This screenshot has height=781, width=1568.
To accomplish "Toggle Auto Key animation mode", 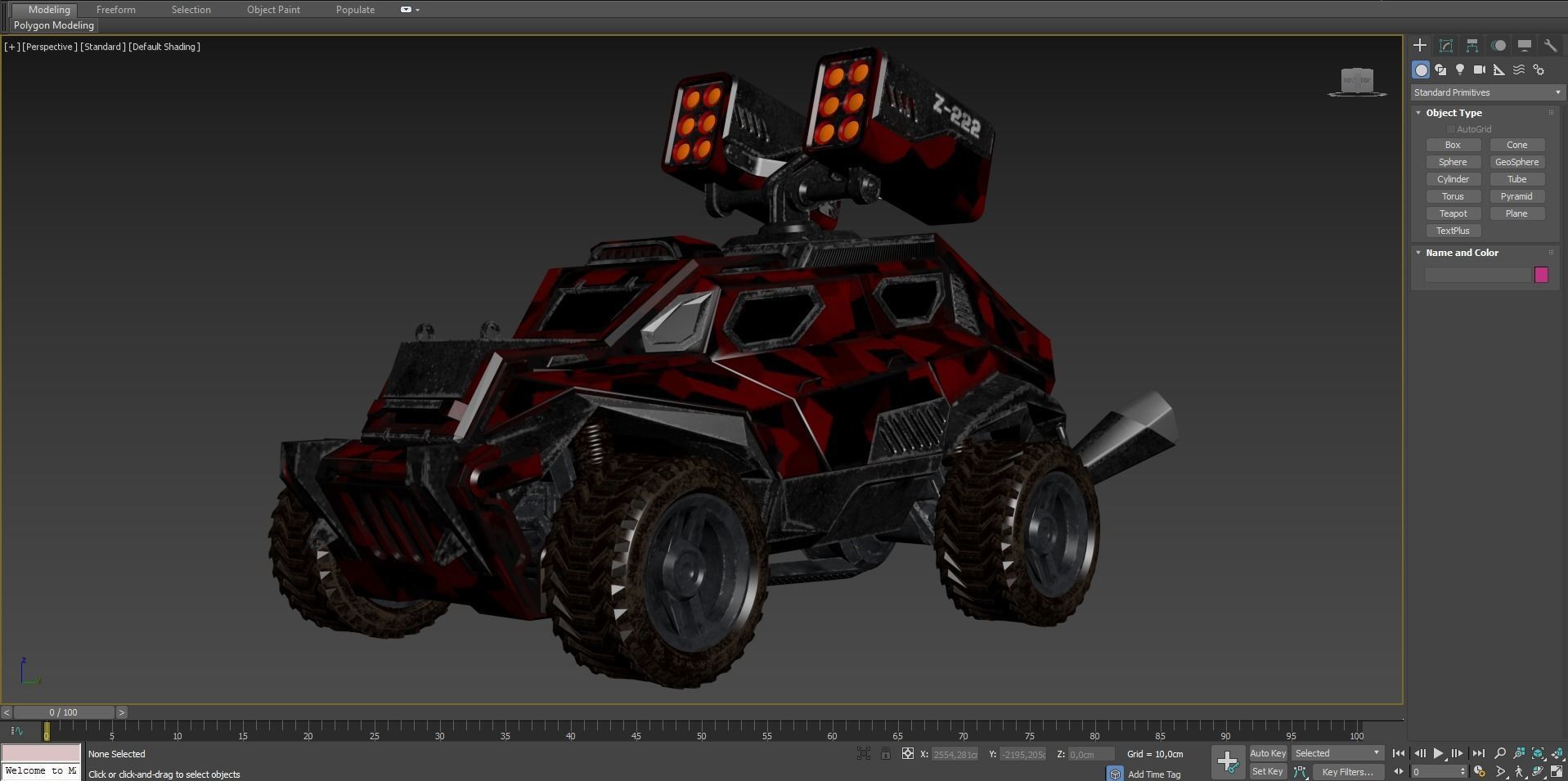I will coord(1268,753).
